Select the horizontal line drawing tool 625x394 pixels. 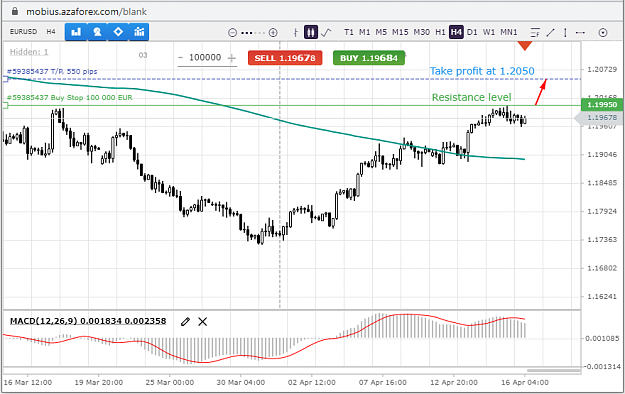click(580, 32)
